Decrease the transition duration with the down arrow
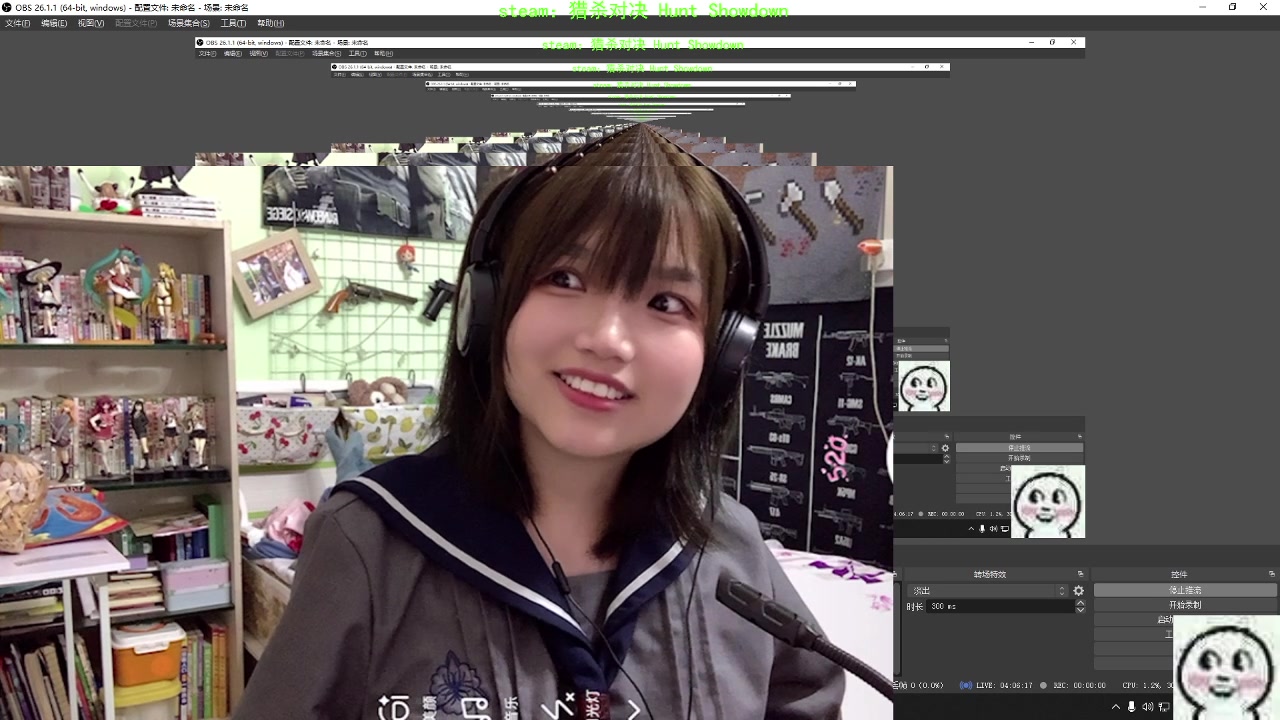Image resolution: width=1280 pixels, height=720 pixels. [1080, 610]
